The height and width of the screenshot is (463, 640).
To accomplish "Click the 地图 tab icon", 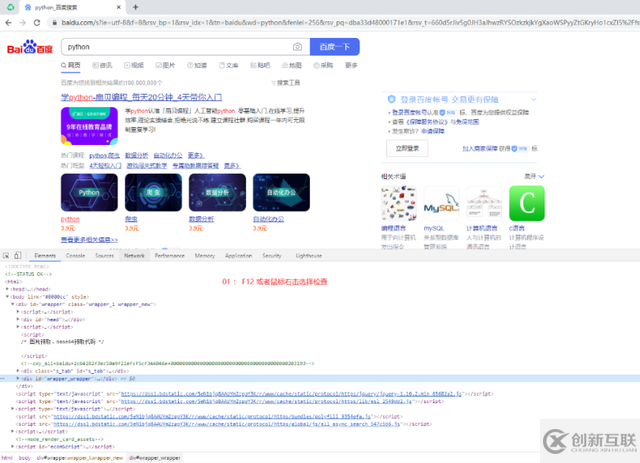I will (x=285, y=65).
